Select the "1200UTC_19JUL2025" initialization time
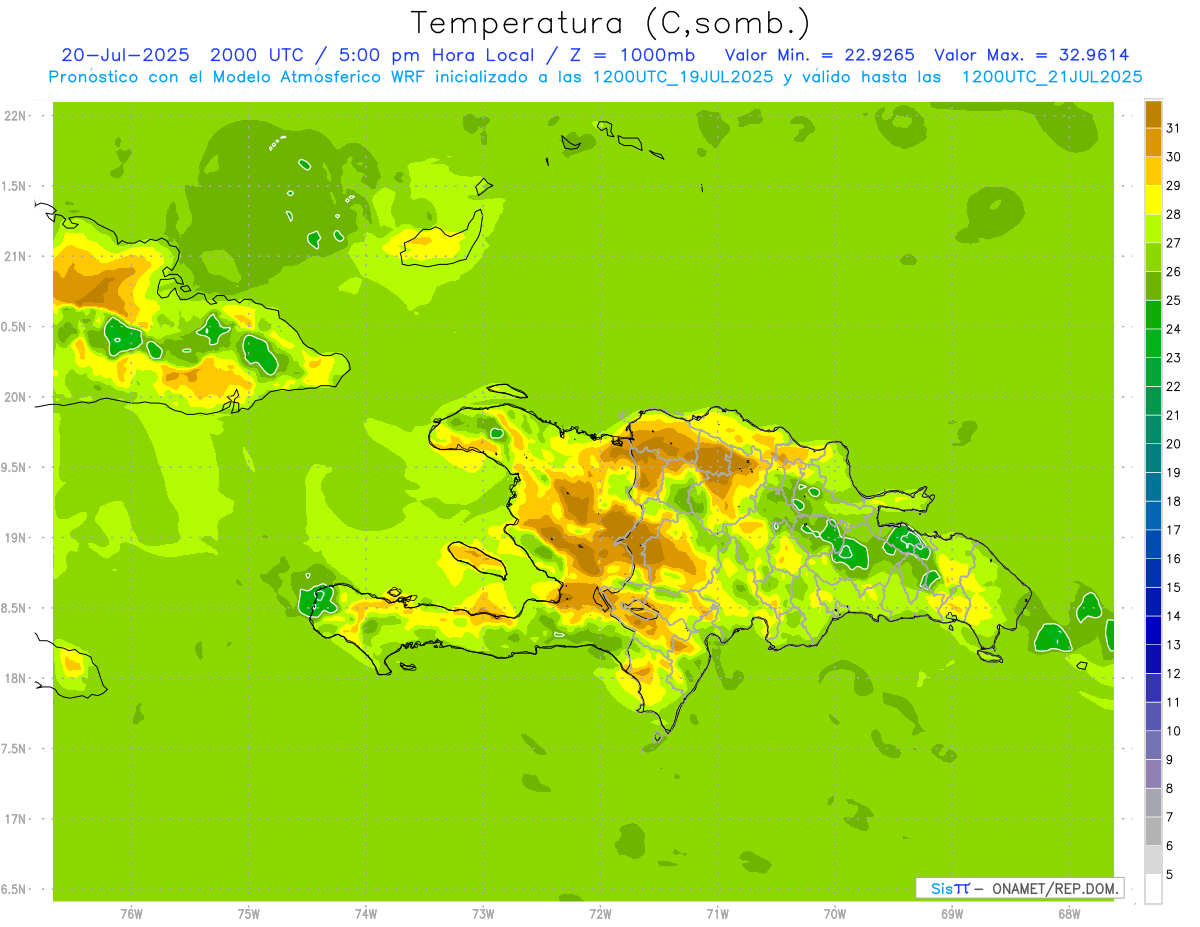 (682, 76)
